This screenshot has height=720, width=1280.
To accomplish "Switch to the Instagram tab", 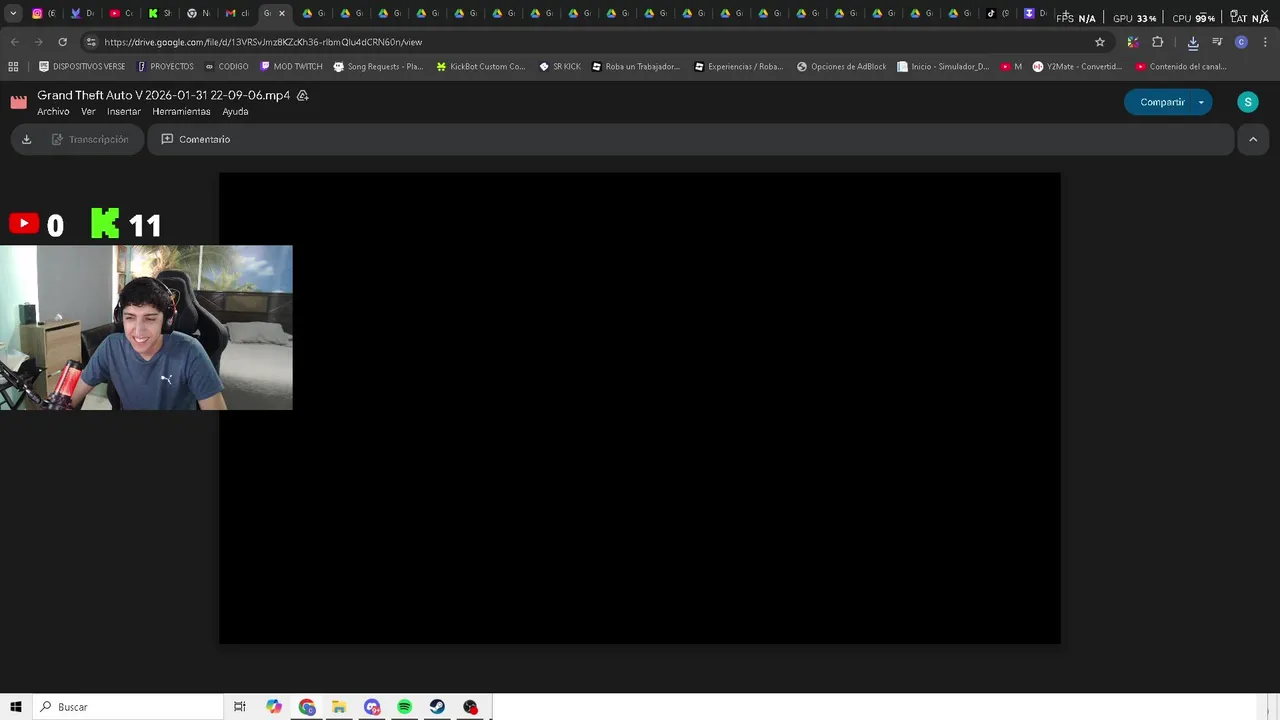I will (x=42, y=13).
